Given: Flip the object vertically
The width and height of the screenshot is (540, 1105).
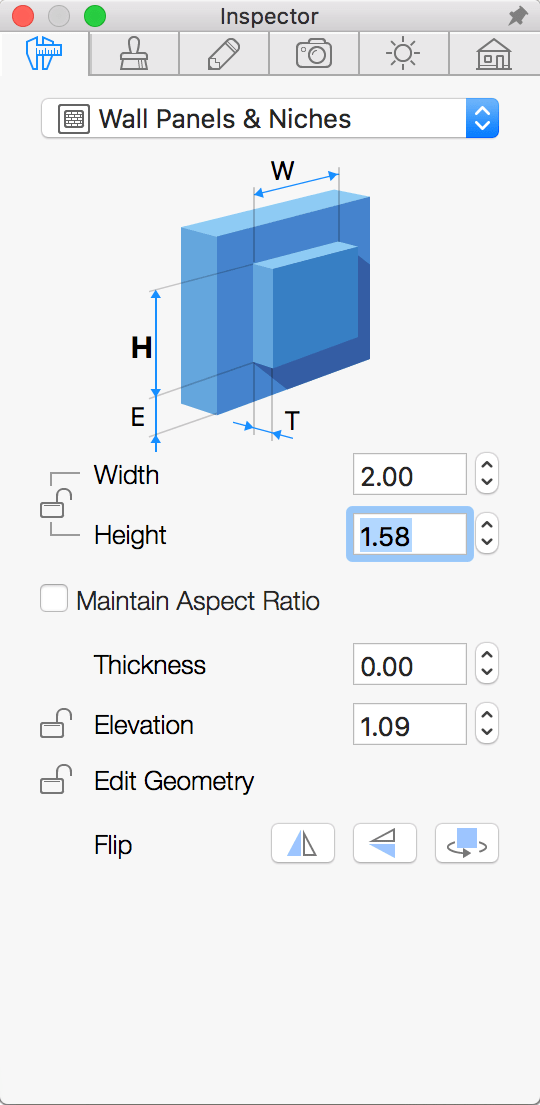Looking at the screenshot, I should click(385, 843).
